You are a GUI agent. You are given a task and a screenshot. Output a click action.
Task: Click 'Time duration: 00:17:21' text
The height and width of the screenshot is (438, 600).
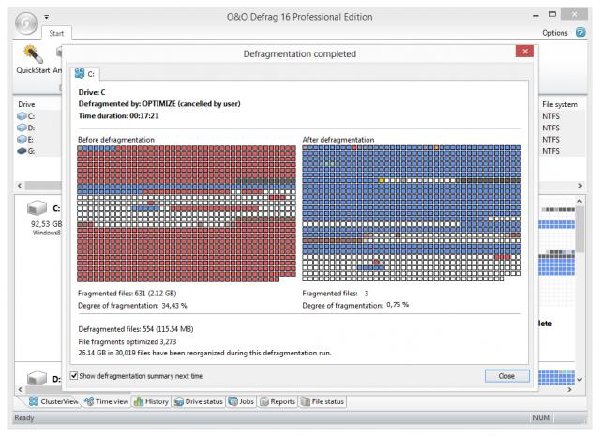(119, 116)
